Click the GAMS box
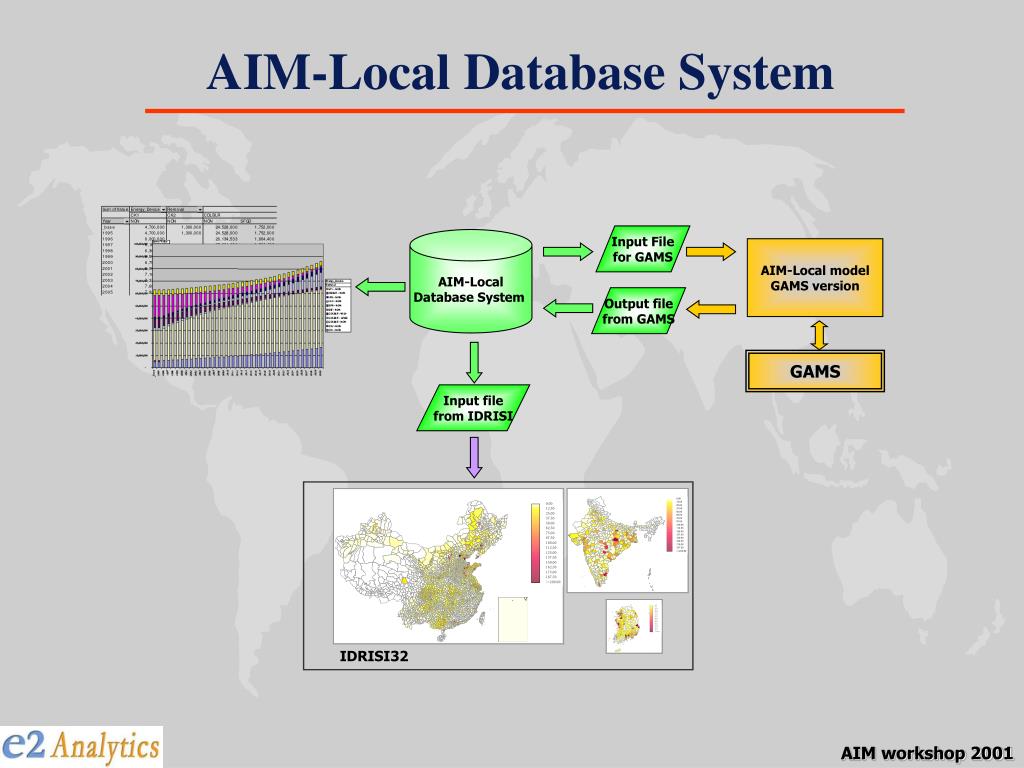 tap(814, 371)
